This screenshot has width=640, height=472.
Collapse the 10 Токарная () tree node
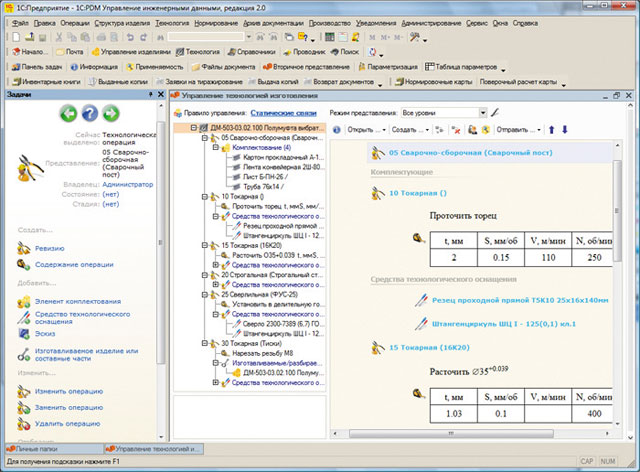pos(205,197)
